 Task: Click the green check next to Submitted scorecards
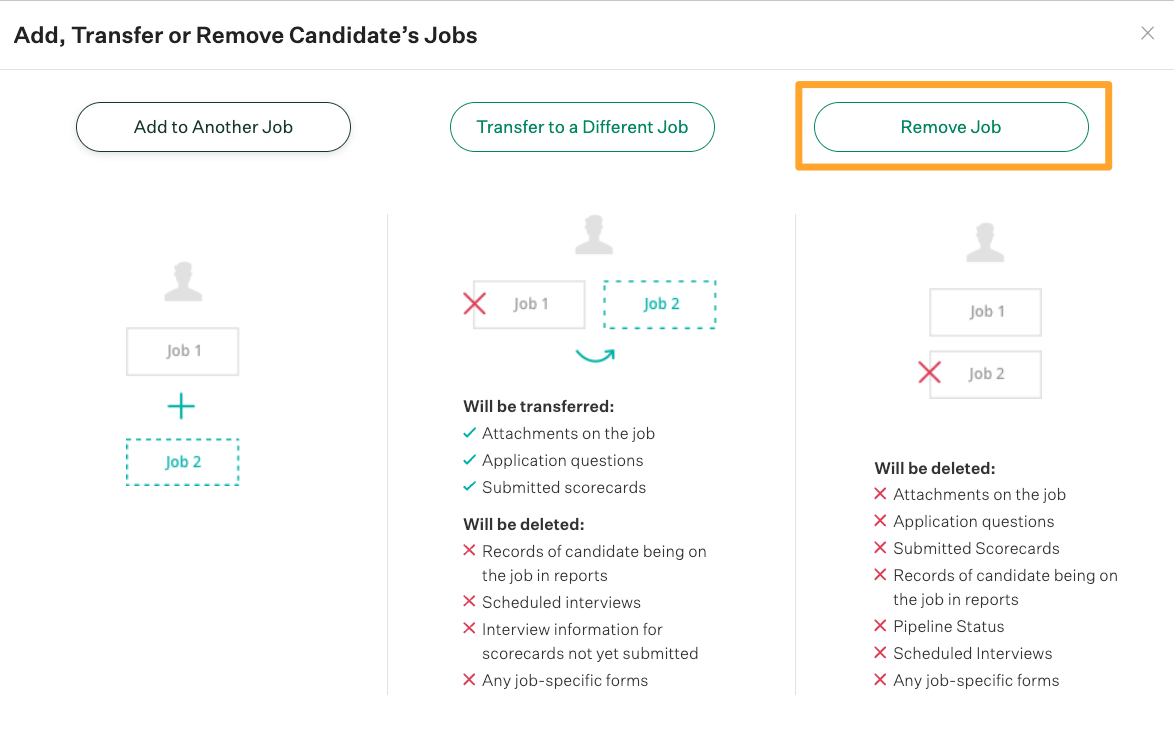tap(469, 487)
